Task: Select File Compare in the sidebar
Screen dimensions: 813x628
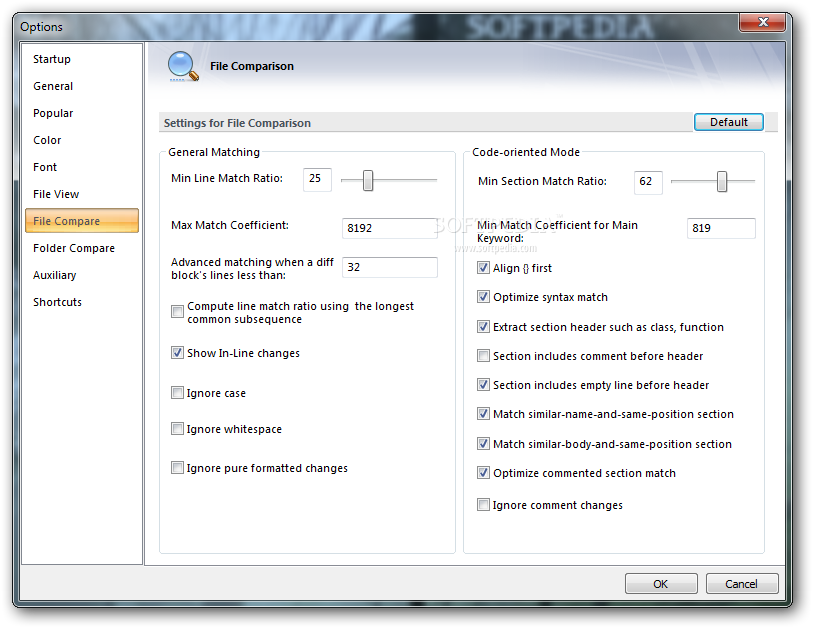Action: coord(82,221)
